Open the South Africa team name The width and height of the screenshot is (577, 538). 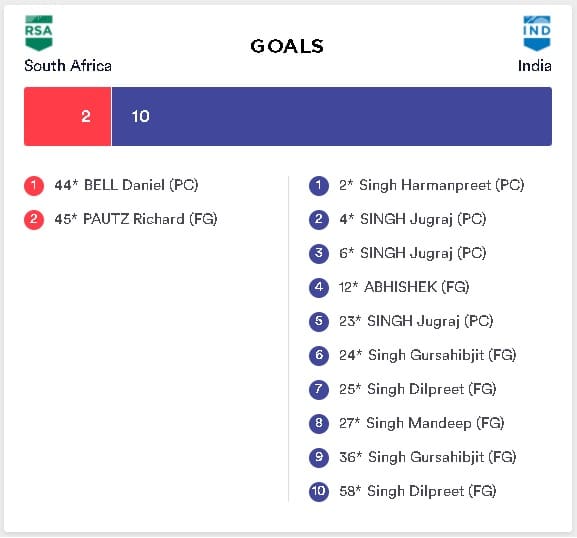(x=68, y=66)
